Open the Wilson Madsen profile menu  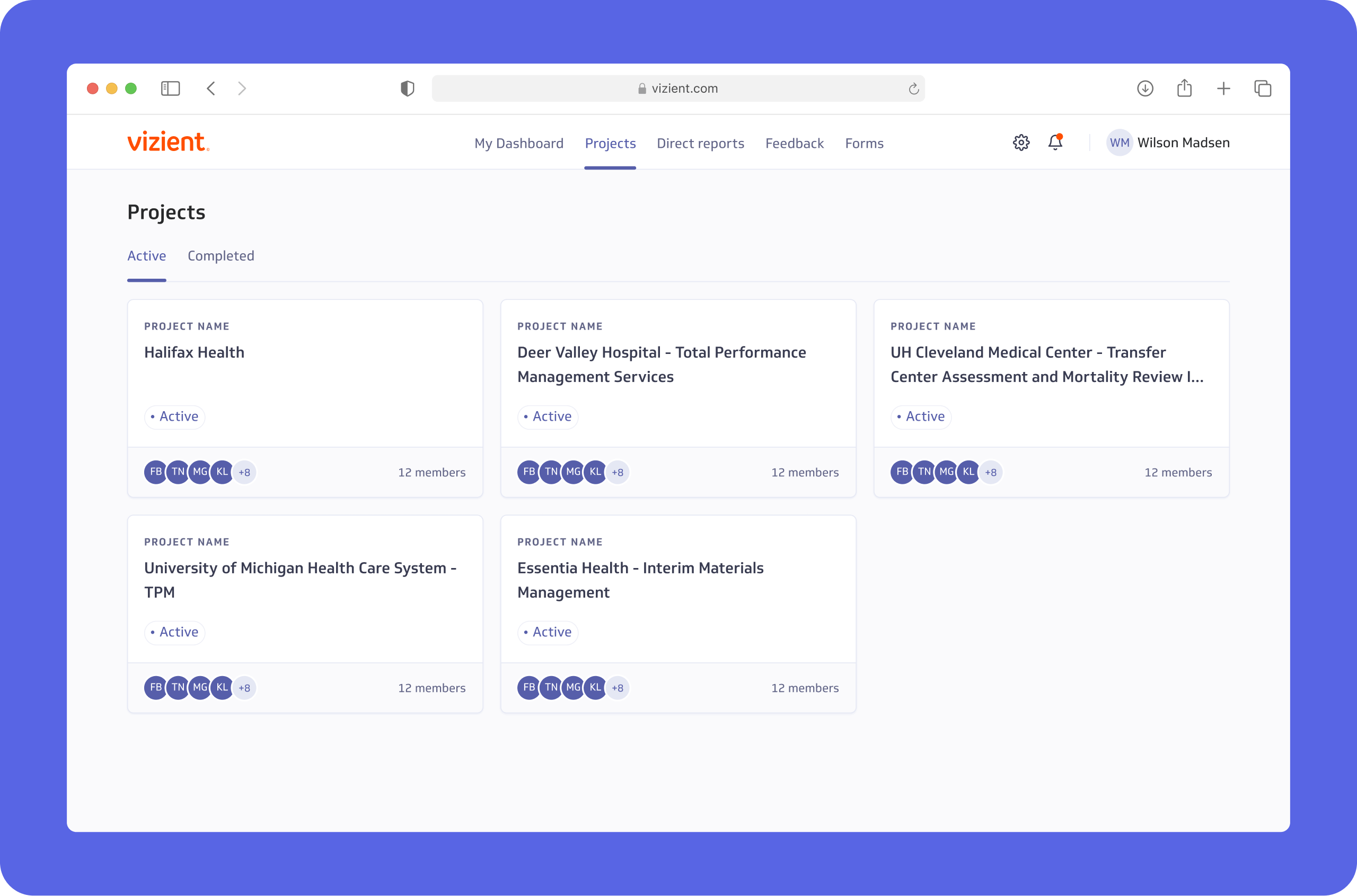(1168, 143)
